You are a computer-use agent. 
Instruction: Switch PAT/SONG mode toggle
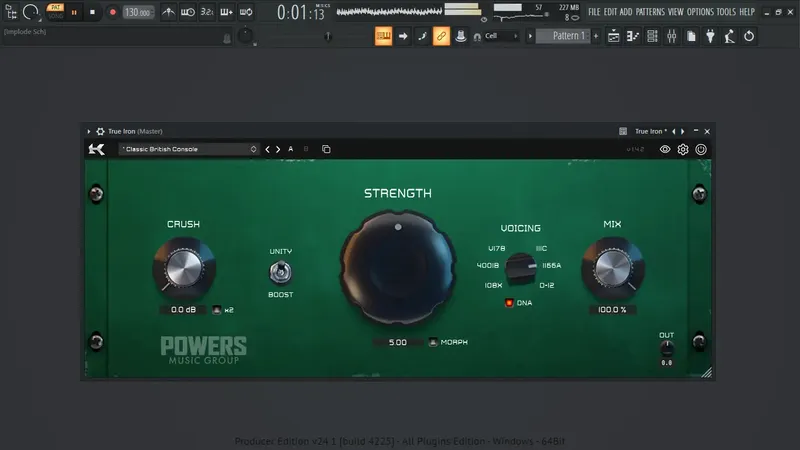[x=55, y=12]
